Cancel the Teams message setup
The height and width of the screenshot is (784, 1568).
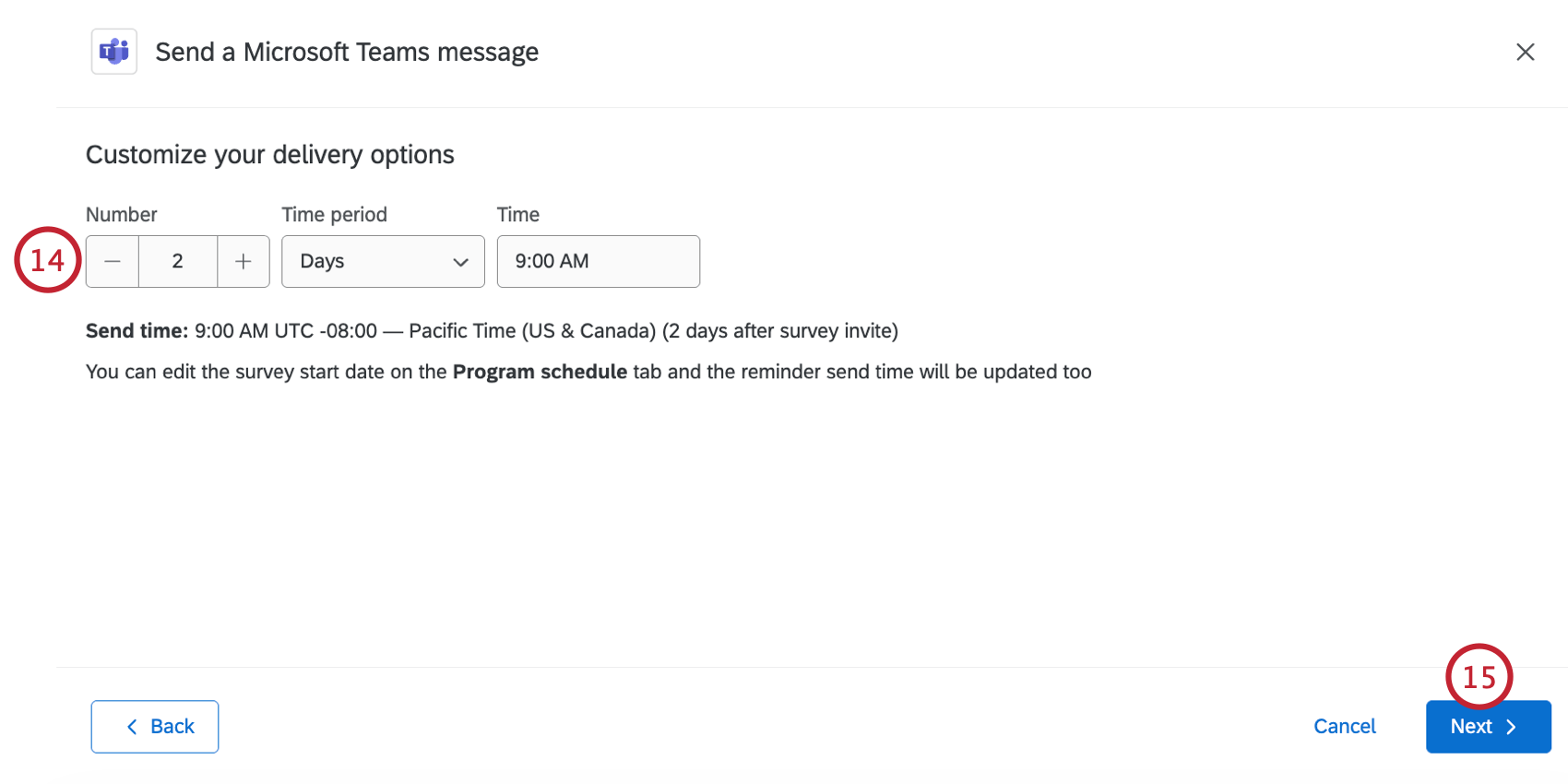[x=1344, y=727]
